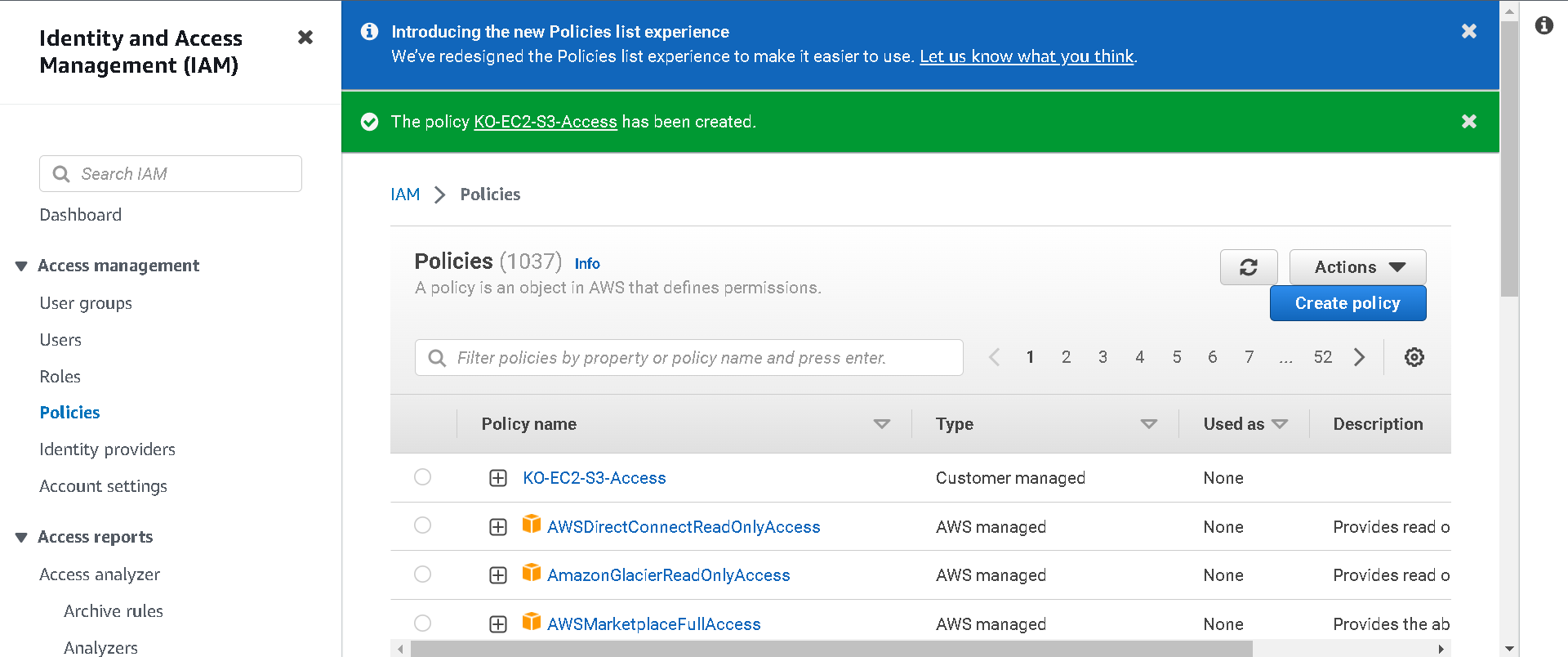
Task: Expand the KO-EC2-S3-Access policy row
Action: click(498, 478)
